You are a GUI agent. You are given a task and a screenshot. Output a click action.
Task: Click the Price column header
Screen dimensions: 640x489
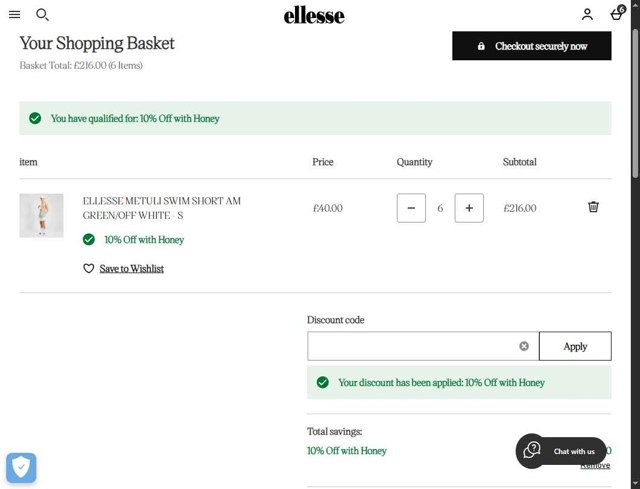323,162
